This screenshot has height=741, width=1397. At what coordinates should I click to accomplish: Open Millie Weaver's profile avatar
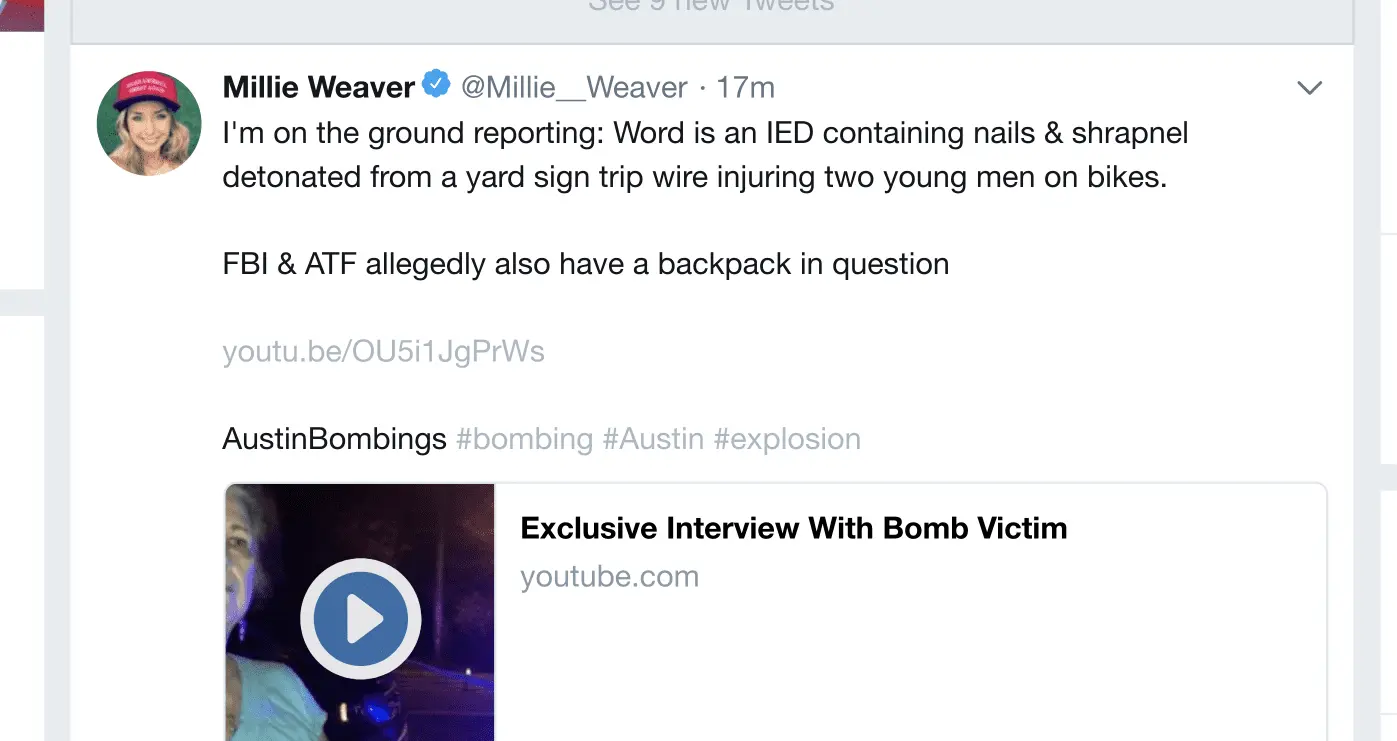pos(149,123)
